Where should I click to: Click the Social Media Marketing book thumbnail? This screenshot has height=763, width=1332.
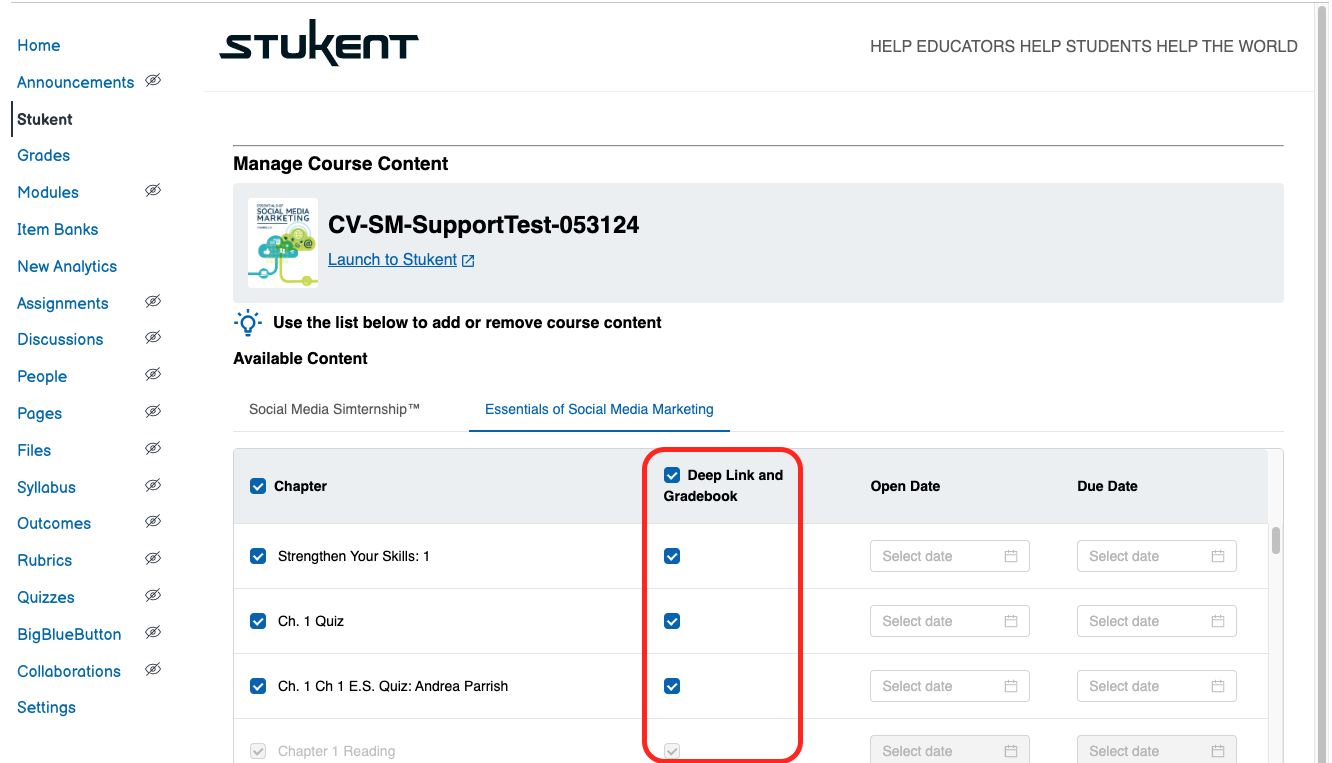click(283, 243)
